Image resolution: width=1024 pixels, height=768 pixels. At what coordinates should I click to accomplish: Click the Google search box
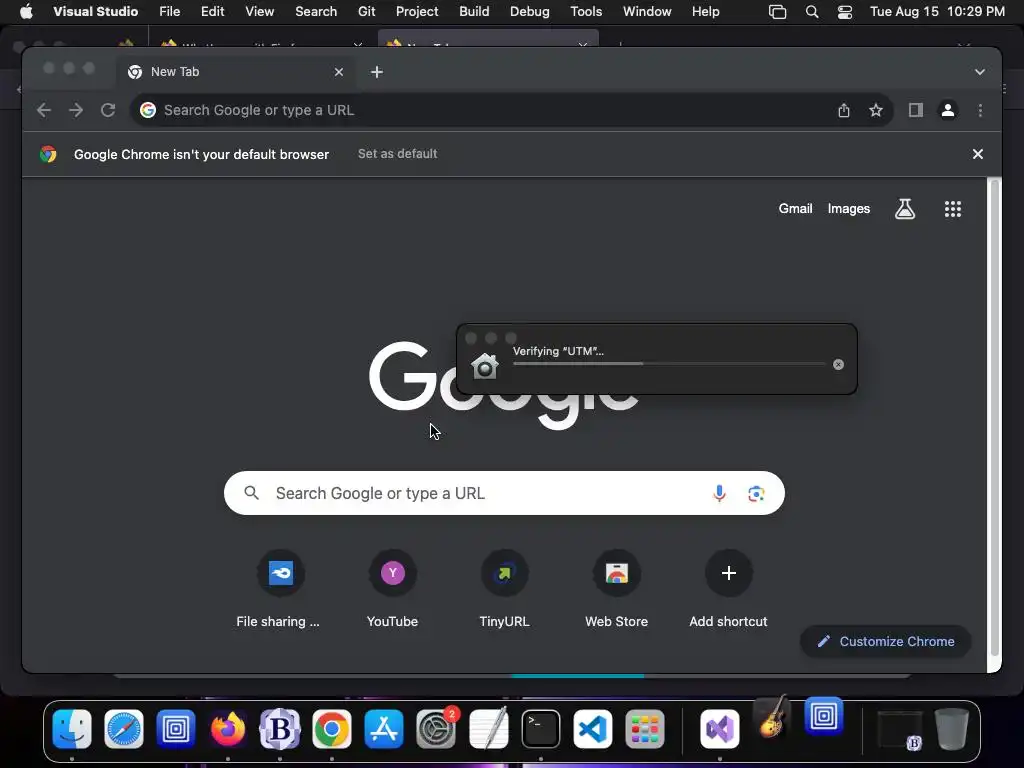click(x=504, y=493)
